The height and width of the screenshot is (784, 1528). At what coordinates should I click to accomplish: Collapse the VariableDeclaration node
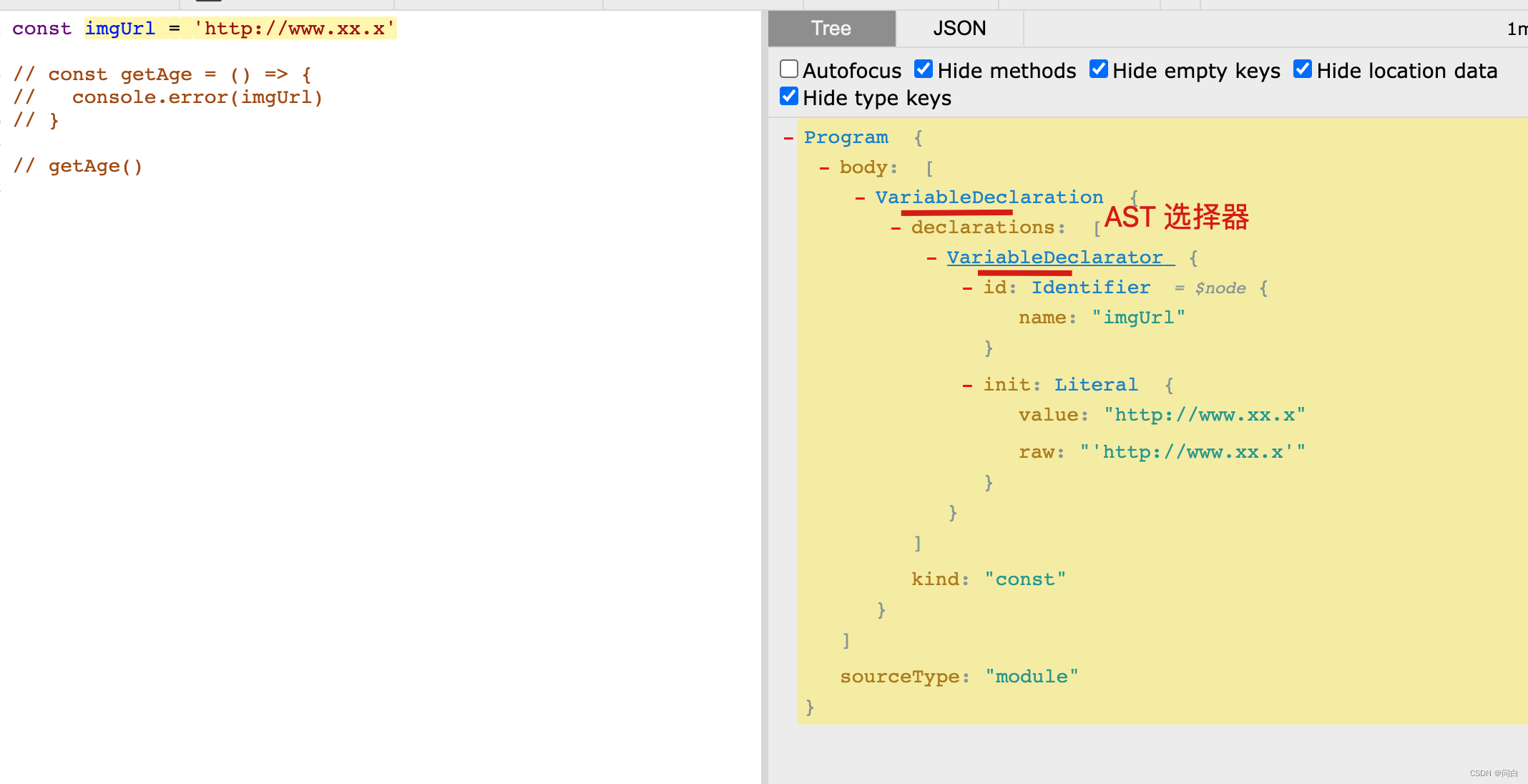tap(854, 196)
